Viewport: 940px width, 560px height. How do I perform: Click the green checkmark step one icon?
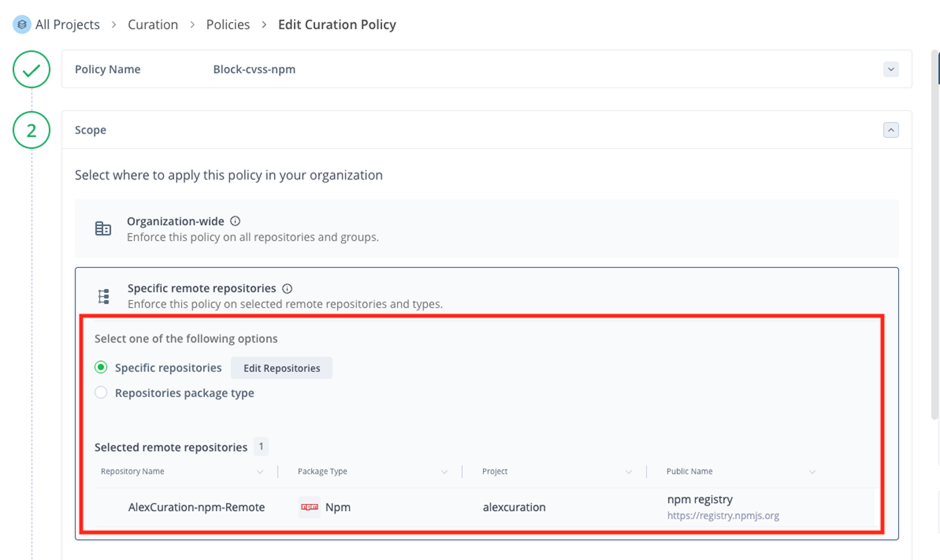click(32, 70)
